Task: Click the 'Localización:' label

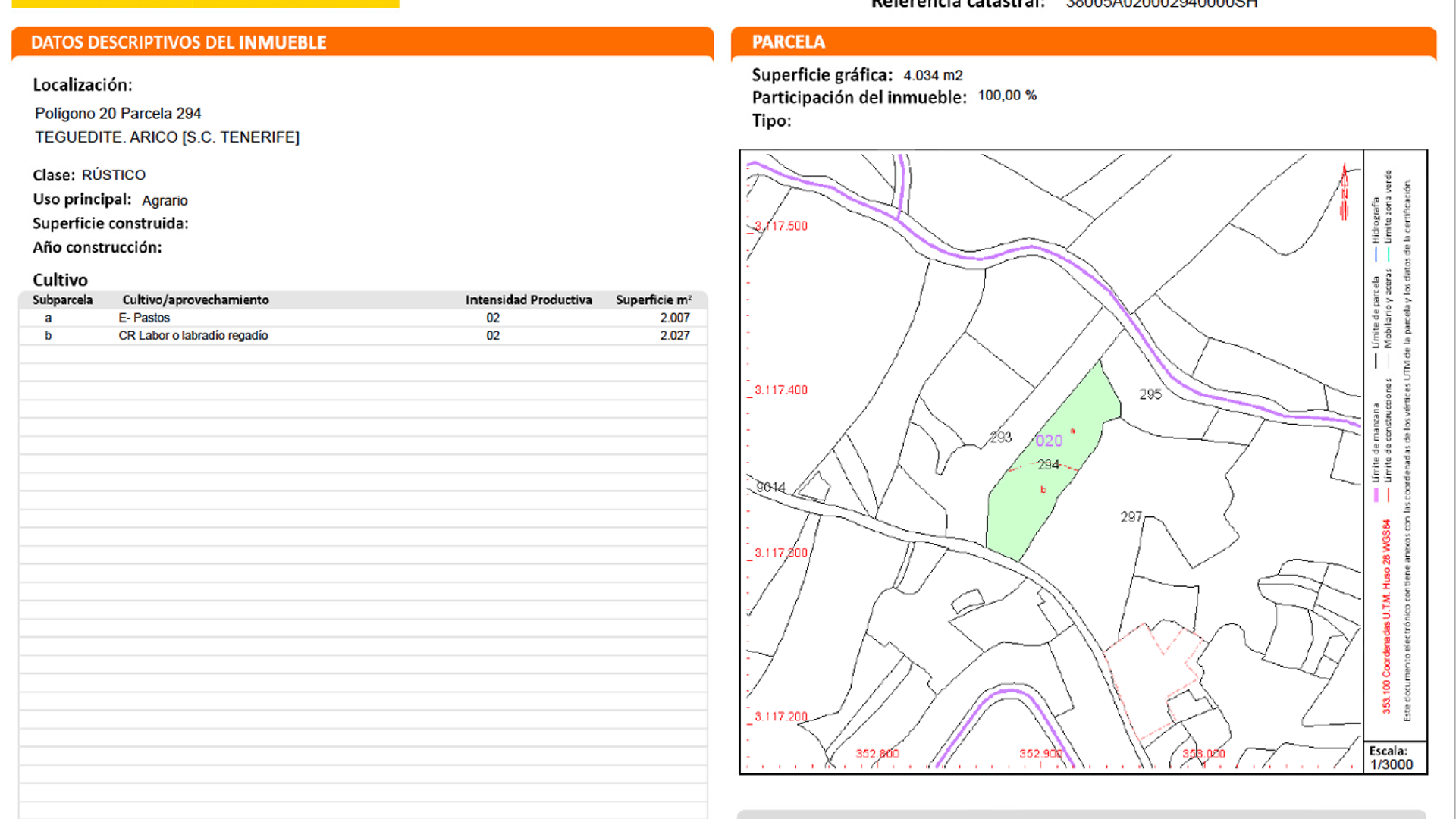Action: coord(83,85)
